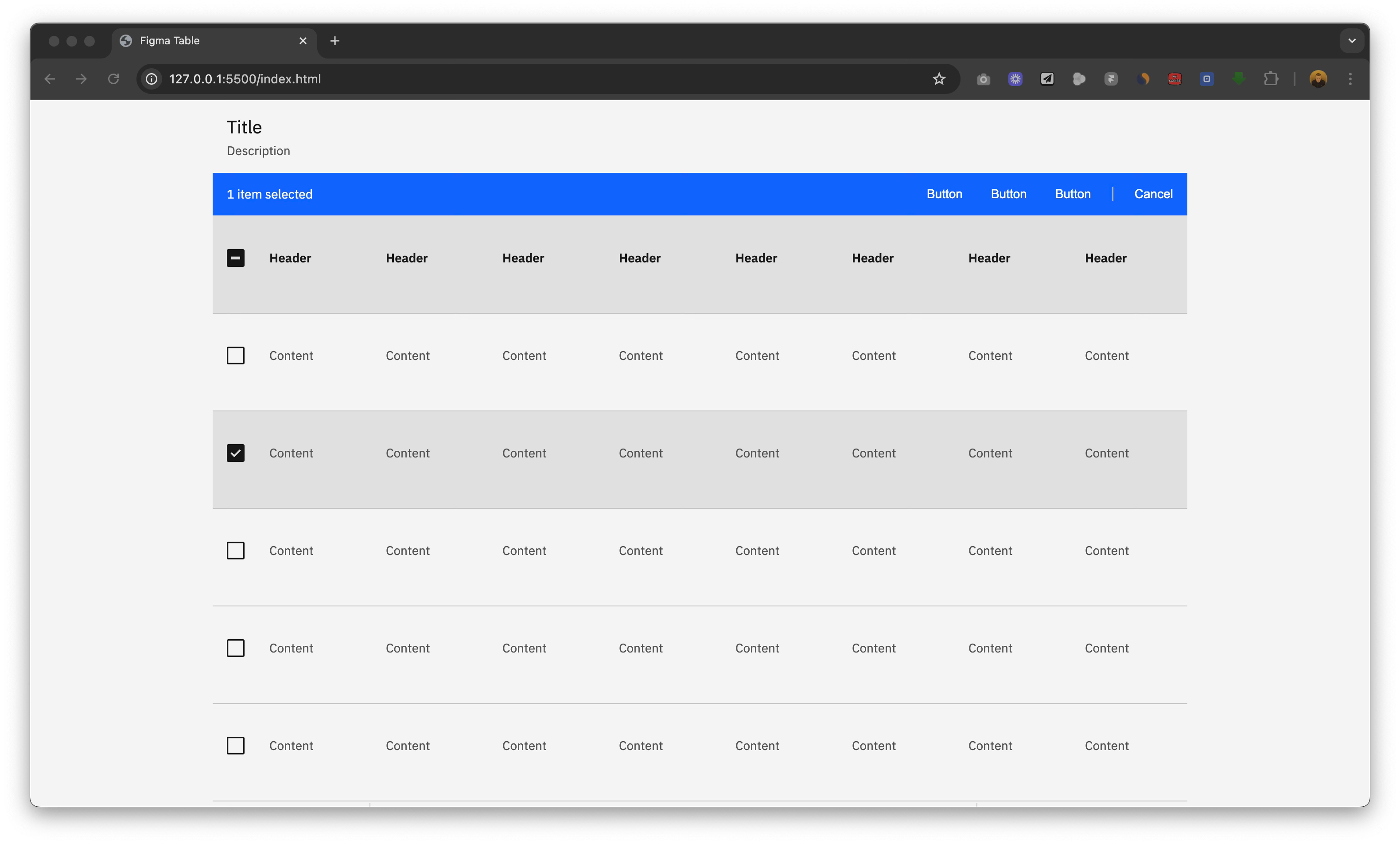
Task: Open a new browser tab
Action: (334, 41)
